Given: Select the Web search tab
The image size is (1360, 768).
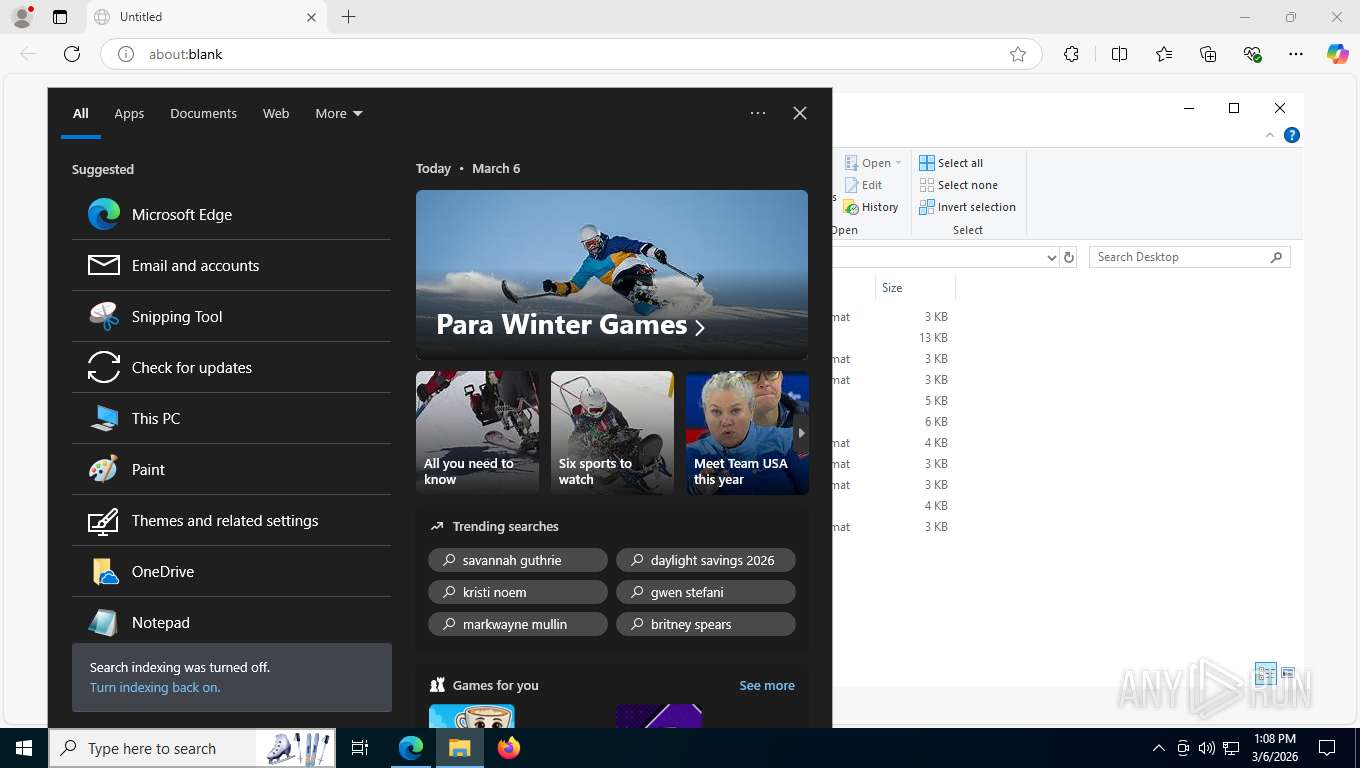Looking at the screenshot, I should 276,113.
